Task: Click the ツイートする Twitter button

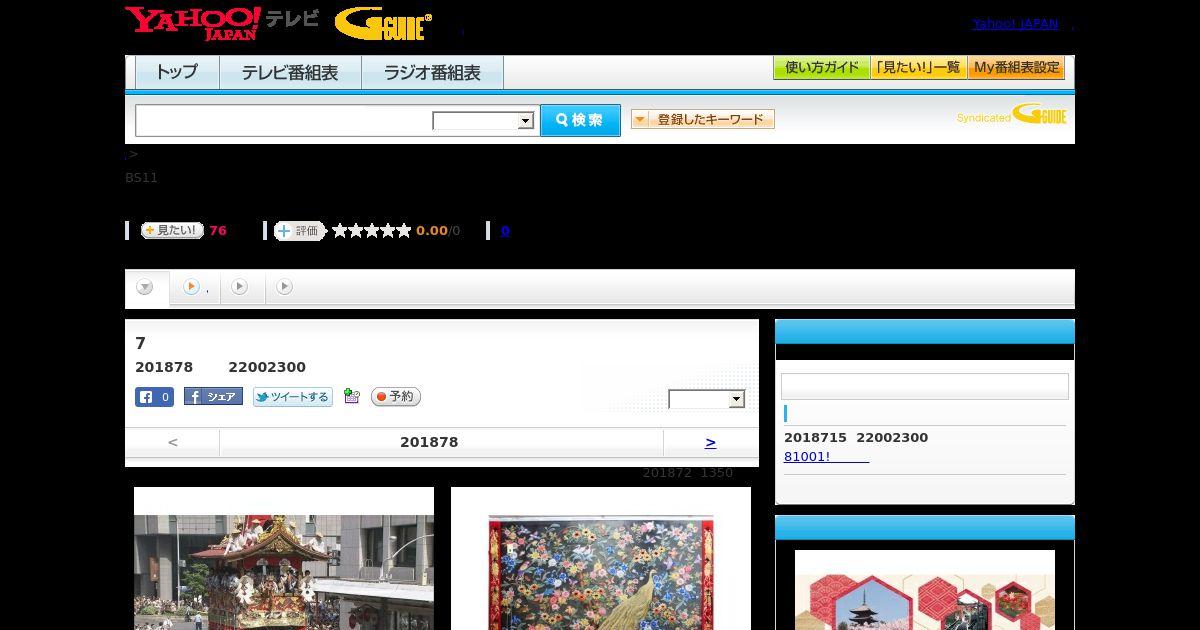Action: coord(292,397)
